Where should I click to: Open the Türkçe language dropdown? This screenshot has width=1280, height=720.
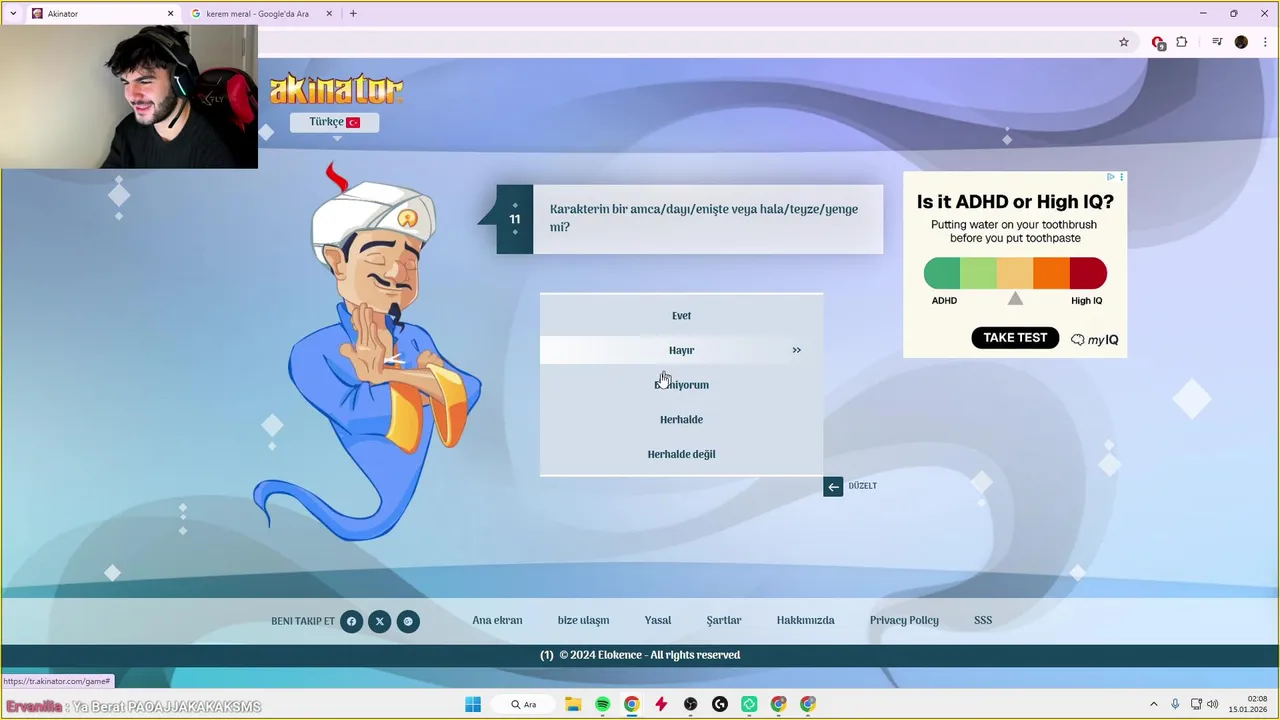[334, 122]
